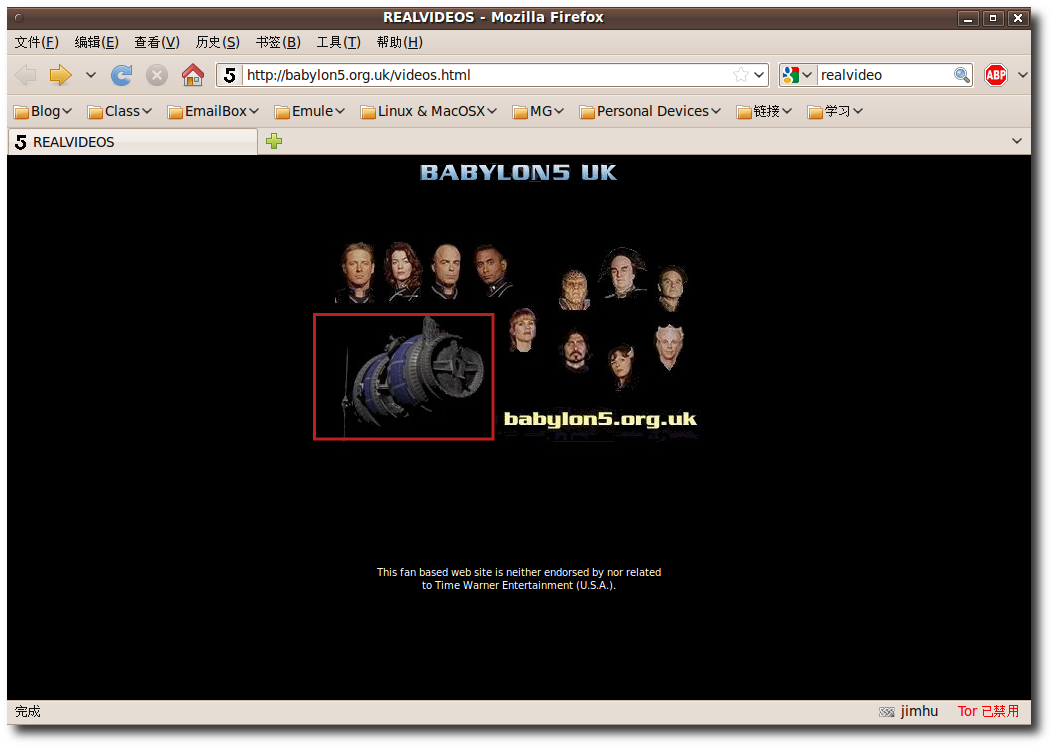Open the 文件(F) menu
Screen dimensions: 1054x748
click(x=37, y=42)
